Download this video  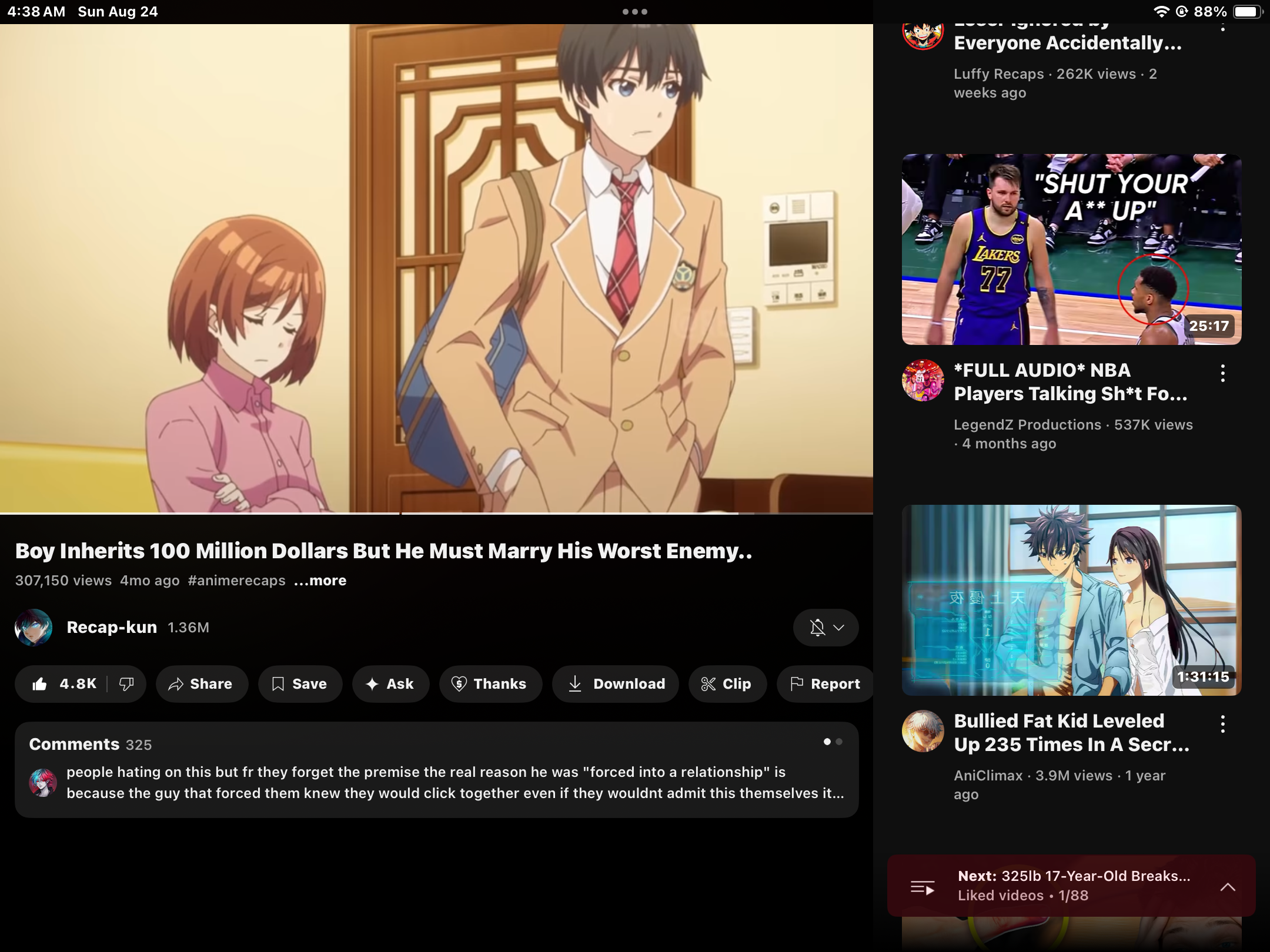tap(615, 683)
